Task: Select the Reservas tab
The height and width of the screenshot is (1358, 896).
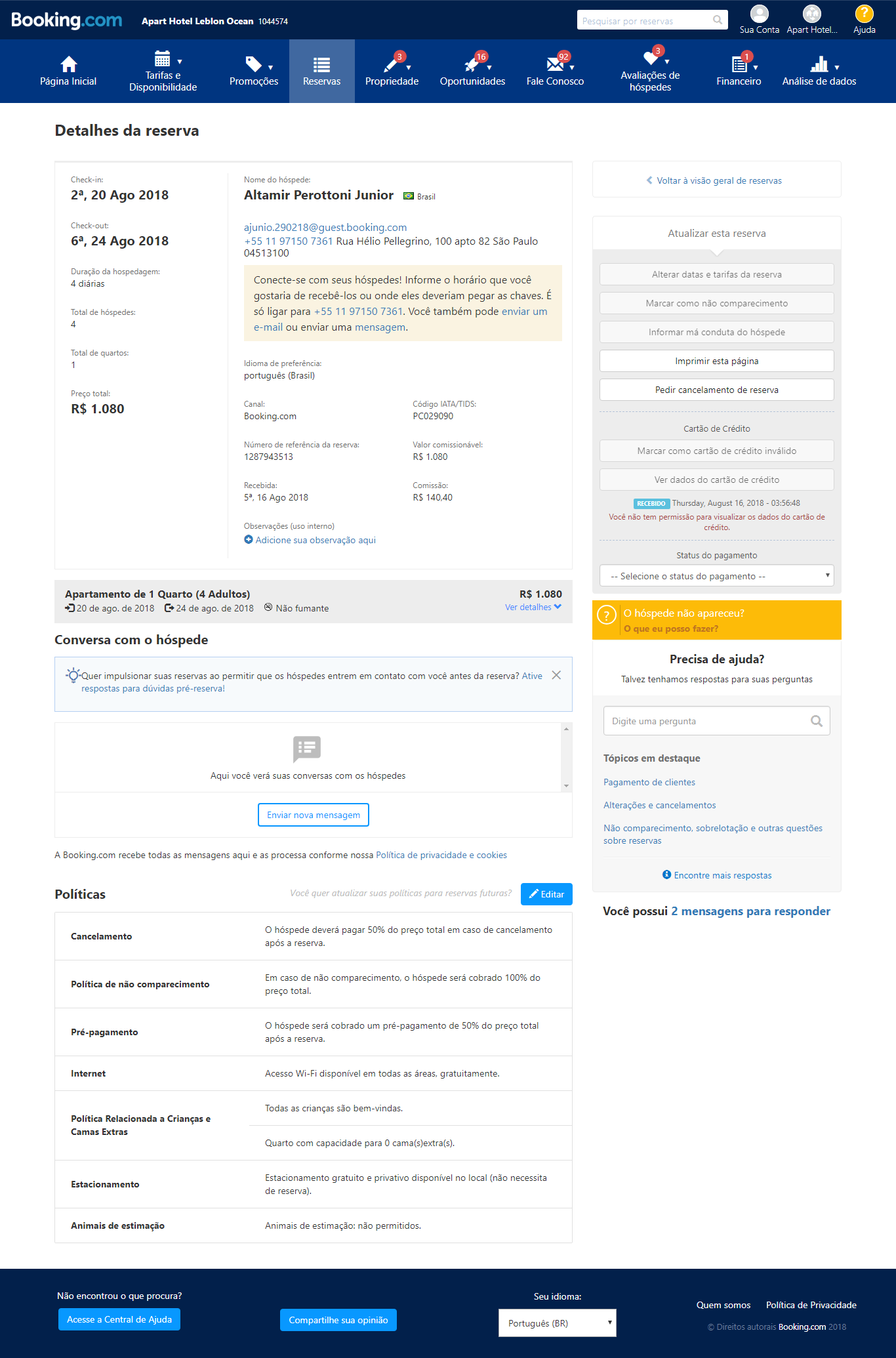Action: click(322, 72)
